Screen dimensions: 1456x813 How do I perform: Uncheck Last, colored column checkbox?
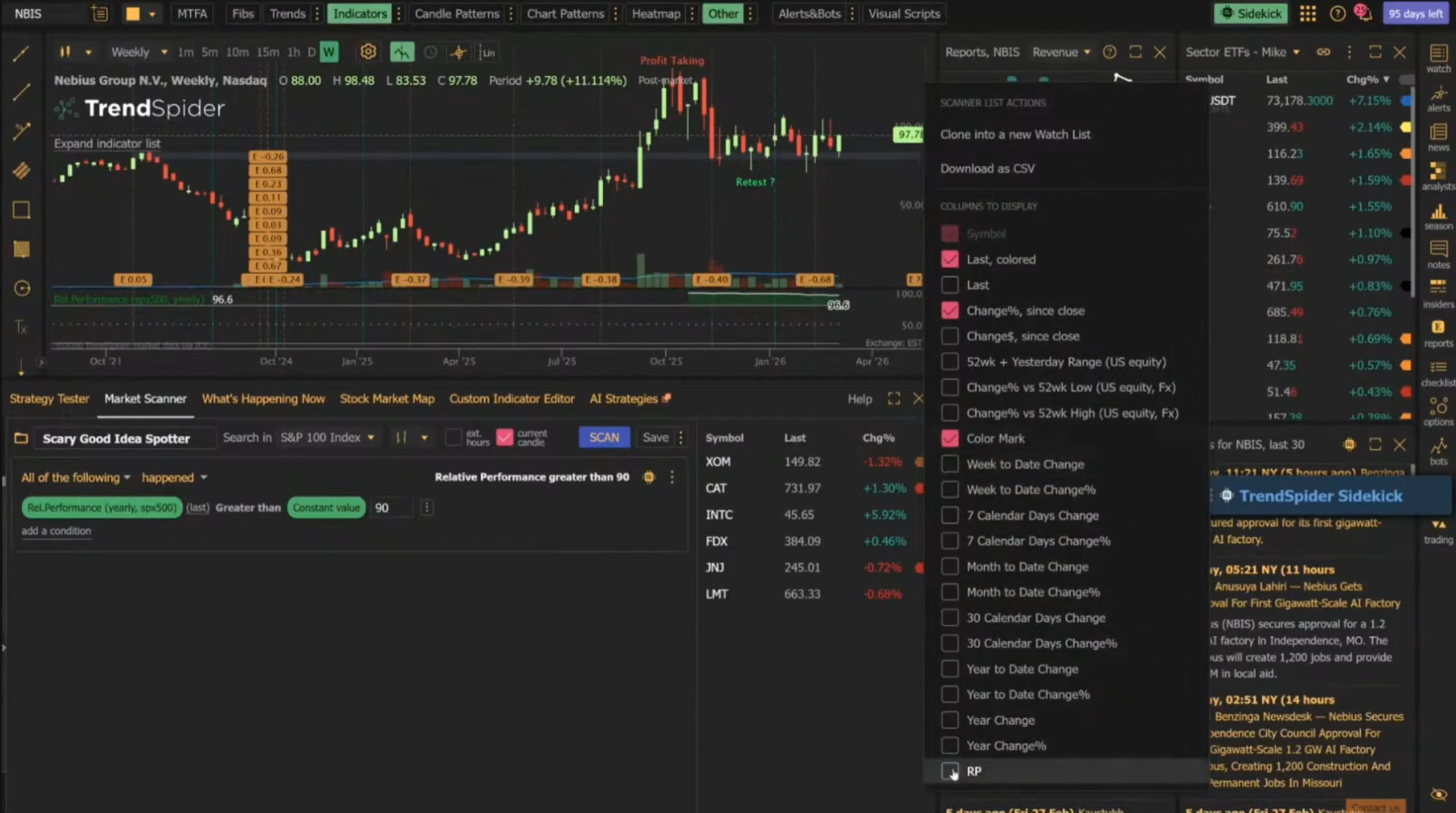[x=949, y=259]
